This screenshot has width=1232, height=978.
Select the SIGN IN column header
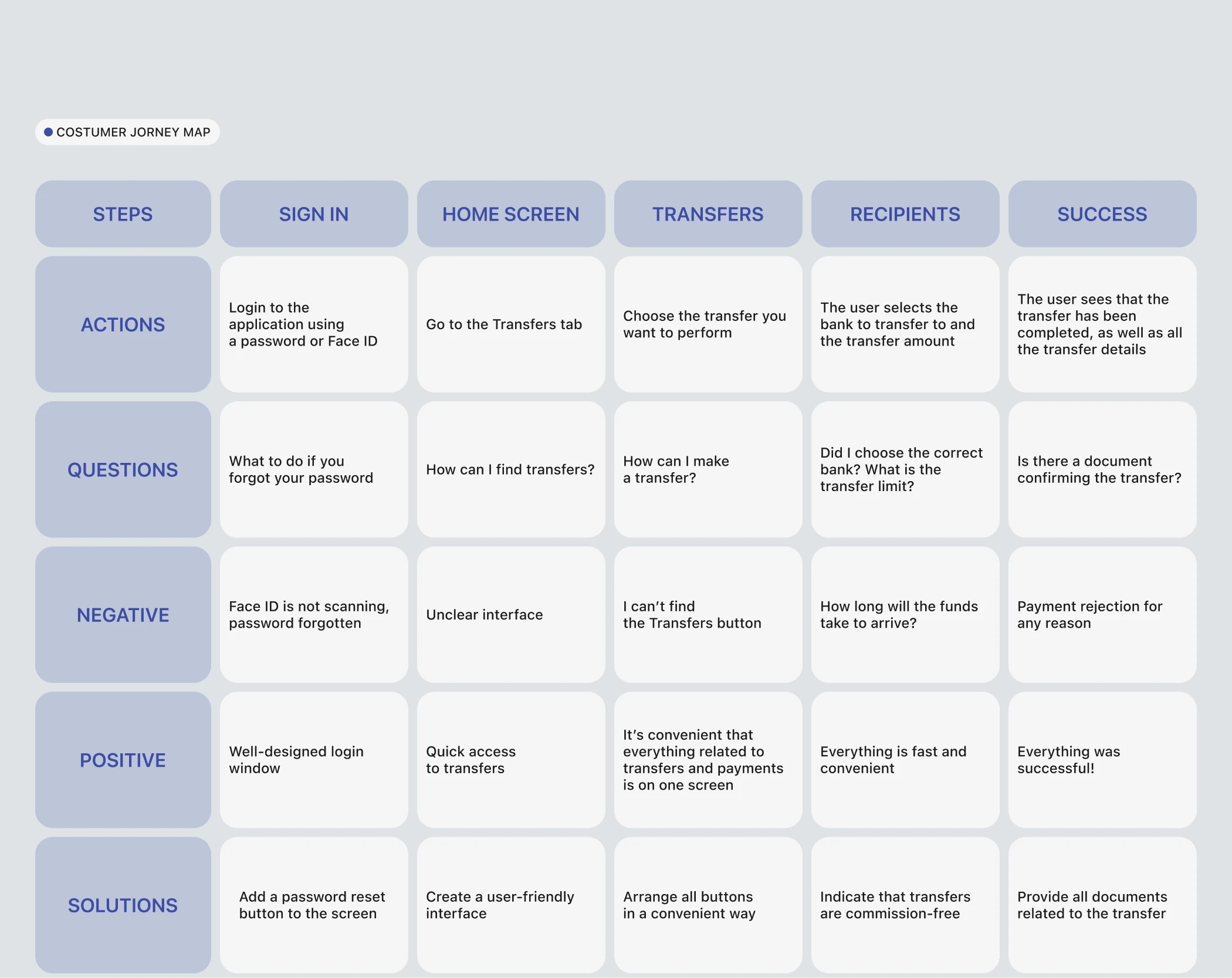314,214
